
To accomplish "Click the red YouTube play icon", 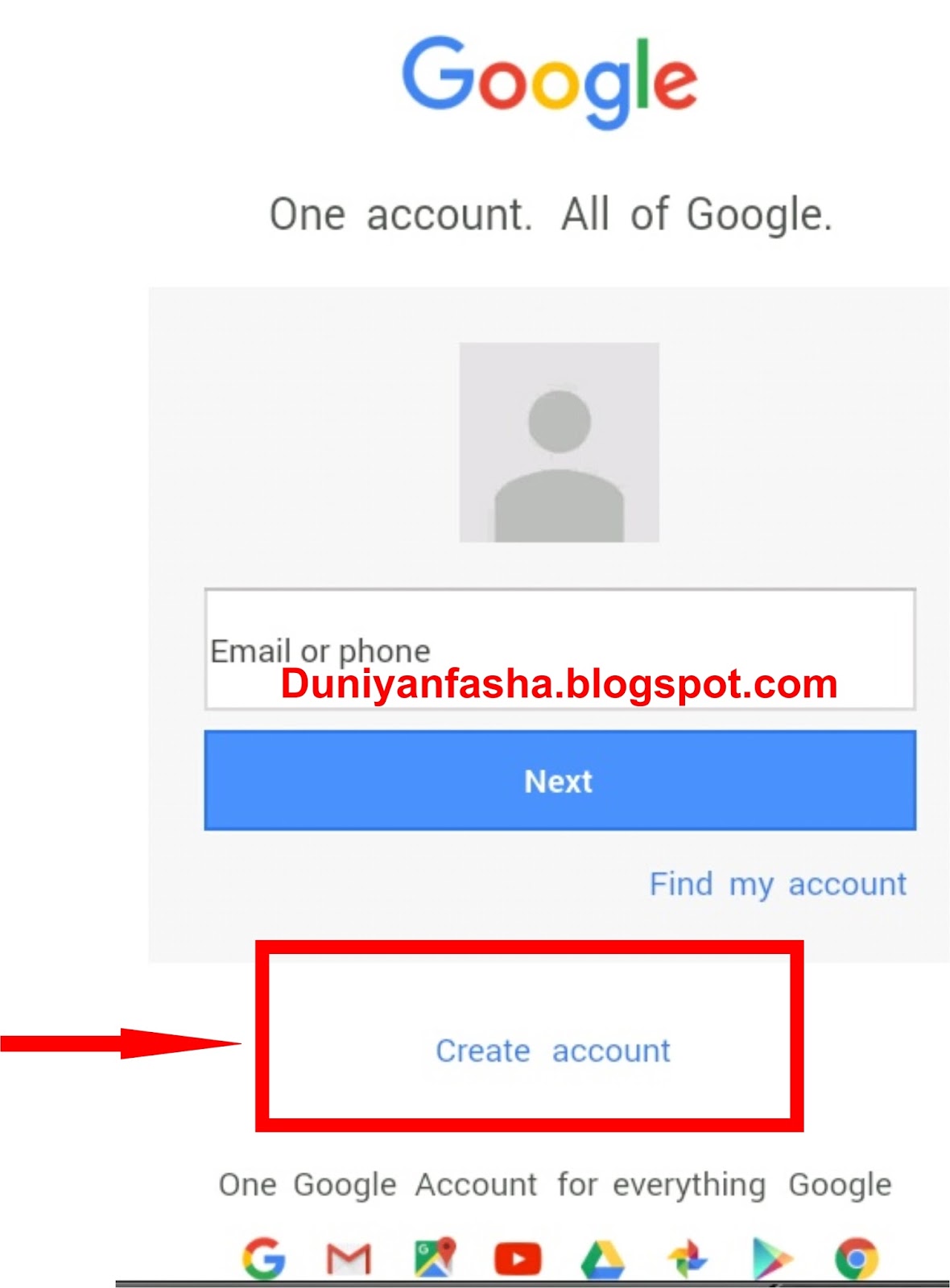I will click(518, 1260).
